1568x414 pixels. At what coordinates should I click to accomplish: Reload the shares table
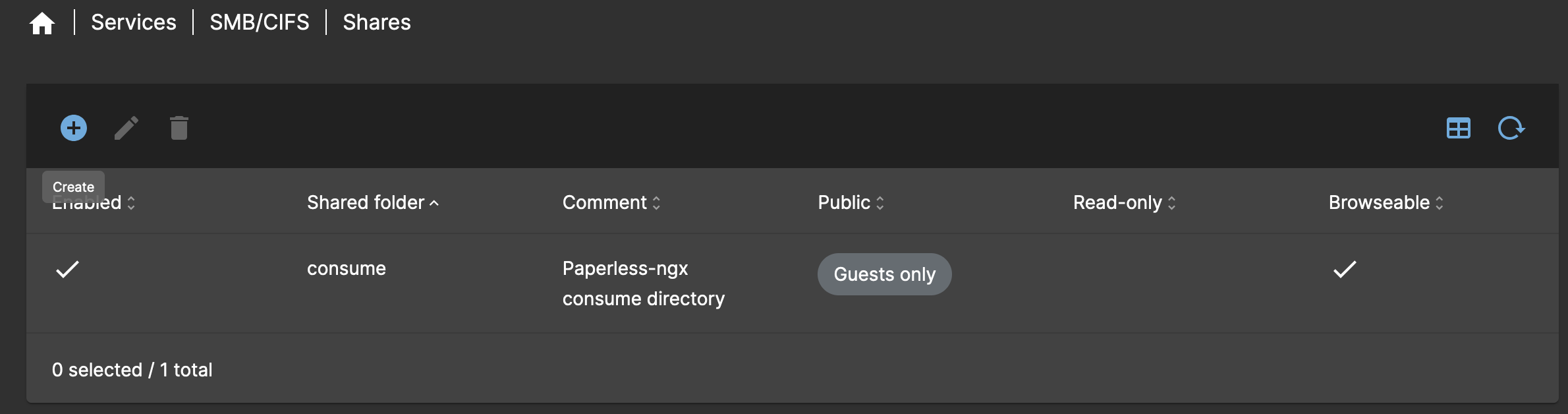tap(1511, 128)
